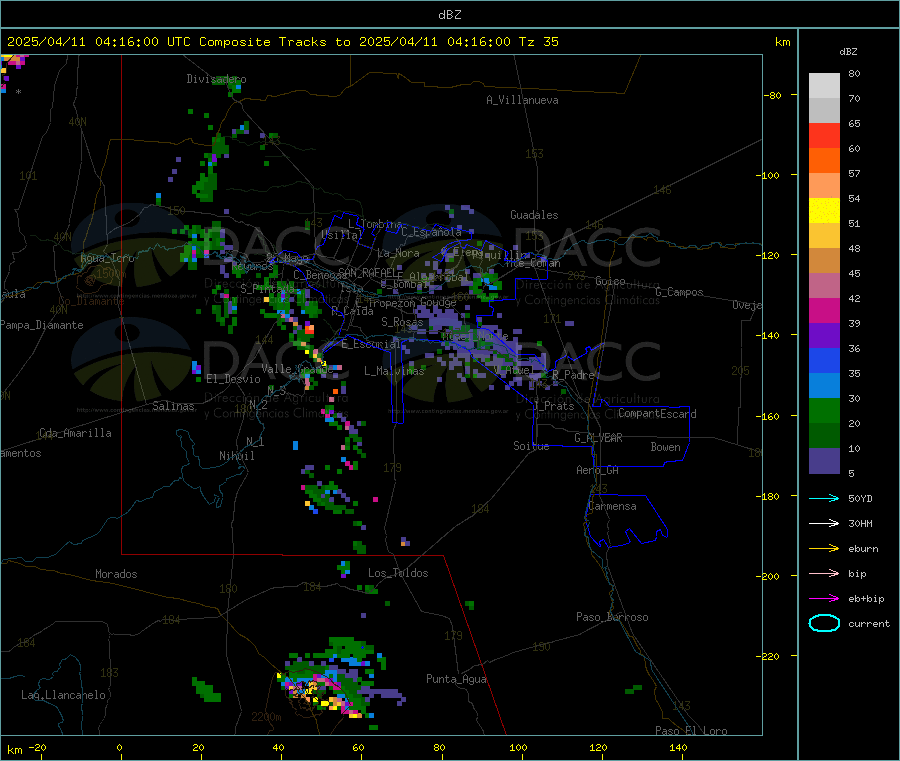Click the Morados map label
Viewport: 900px width, 761px height.
point(117,574)
